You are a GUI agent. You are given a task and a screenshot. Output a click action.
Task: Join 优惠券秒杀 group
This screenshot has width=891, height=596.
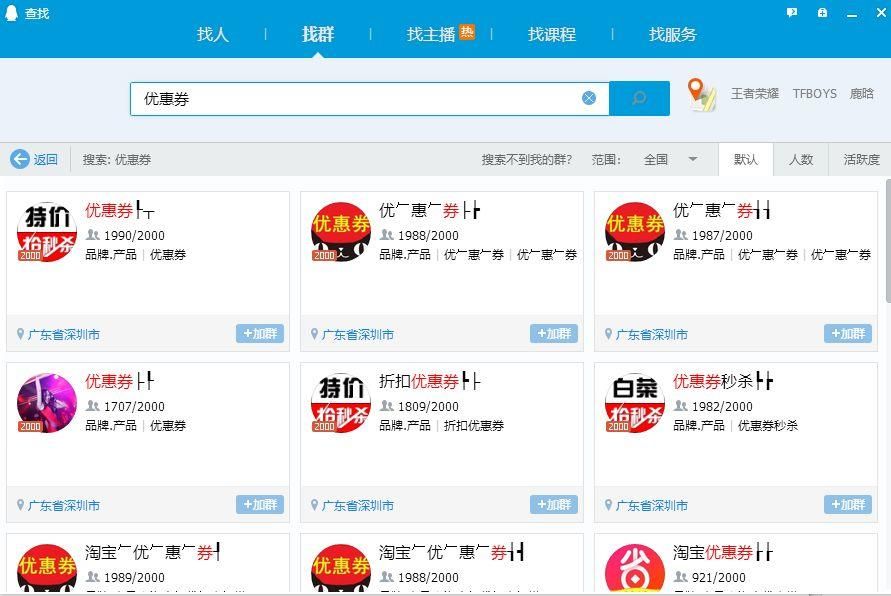(848, 505)
